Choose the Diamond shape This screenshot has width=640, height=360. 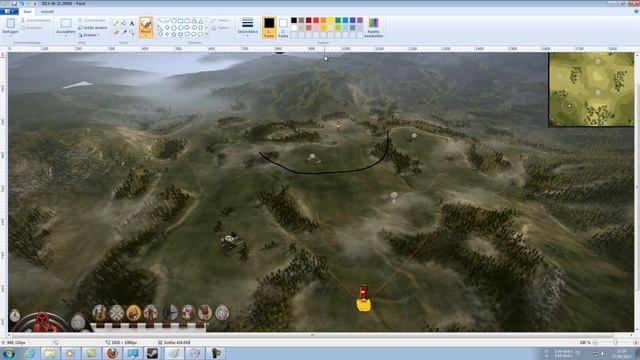tap(167, 28)
